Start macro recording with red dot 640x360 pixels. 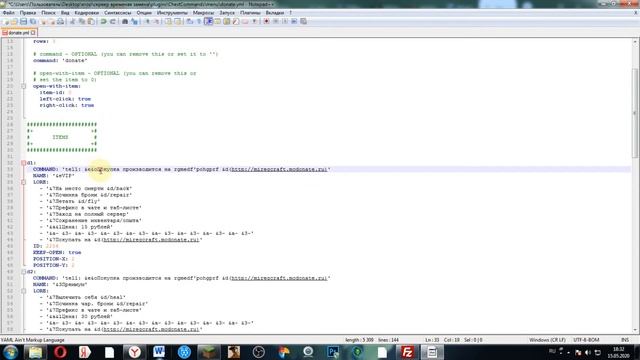pos(266,21)
